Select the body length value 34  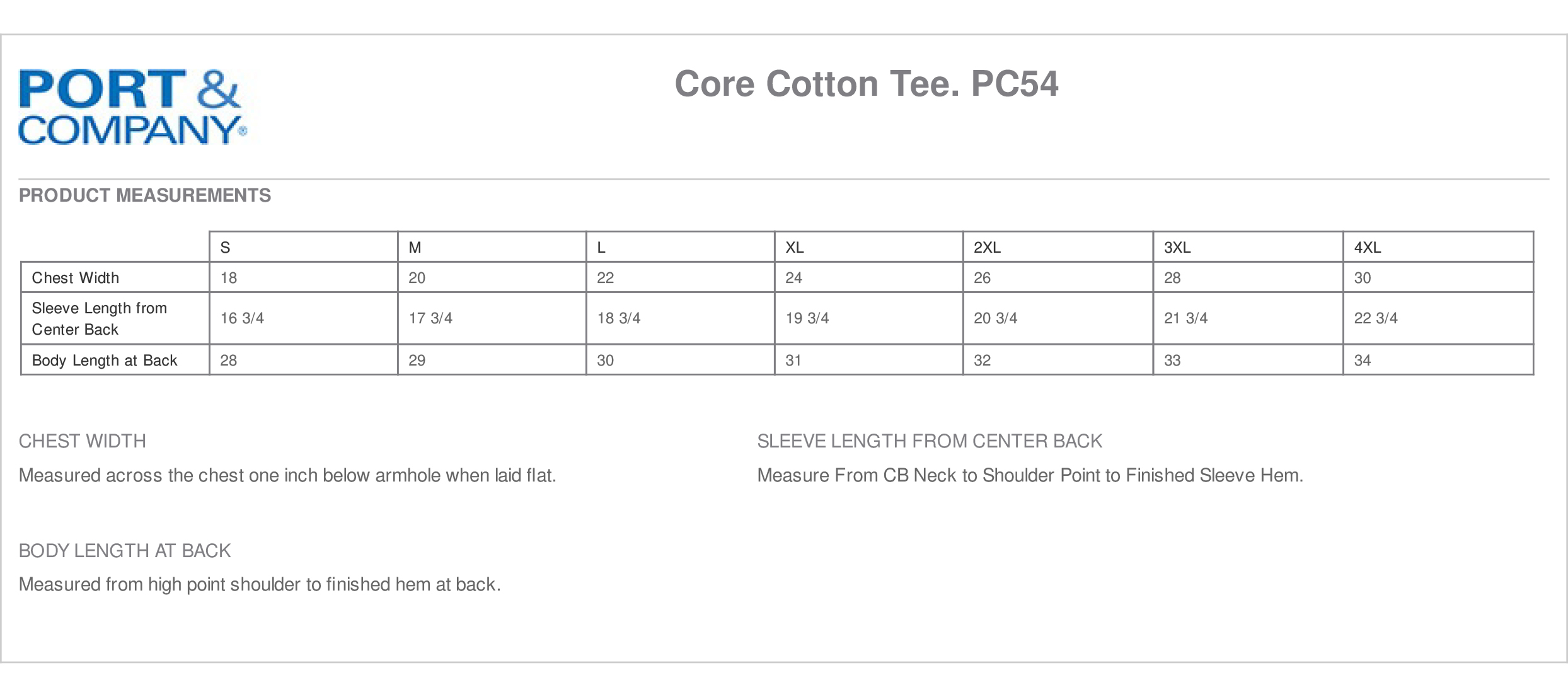tap(1363, 360)
